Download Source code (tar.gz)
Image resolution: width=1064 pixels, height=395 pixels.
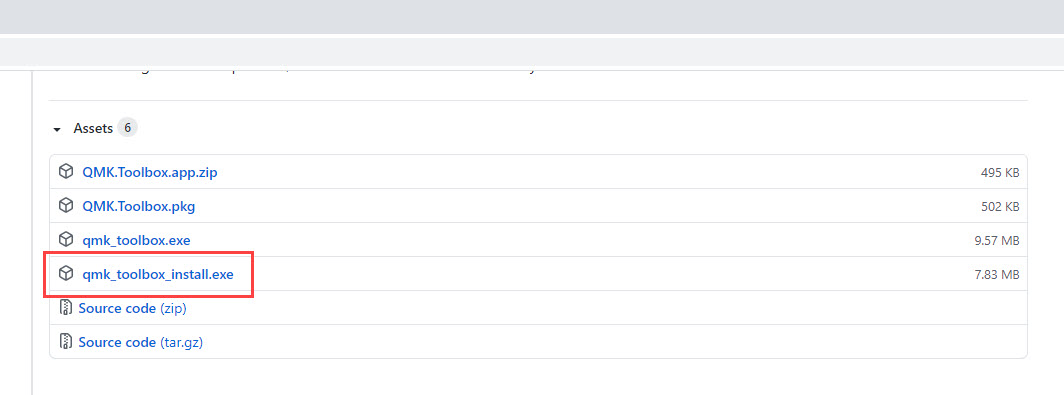pos(140,342)
